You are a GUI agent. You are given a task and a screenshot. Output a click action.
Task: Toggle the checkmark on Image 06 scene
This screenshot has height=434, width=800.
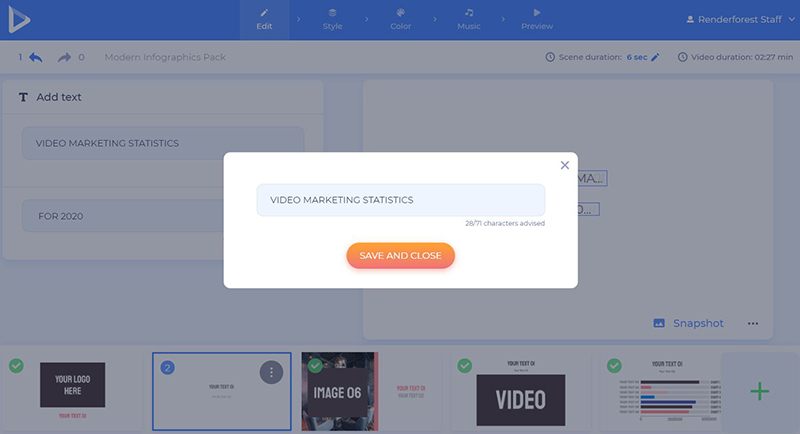315,366
